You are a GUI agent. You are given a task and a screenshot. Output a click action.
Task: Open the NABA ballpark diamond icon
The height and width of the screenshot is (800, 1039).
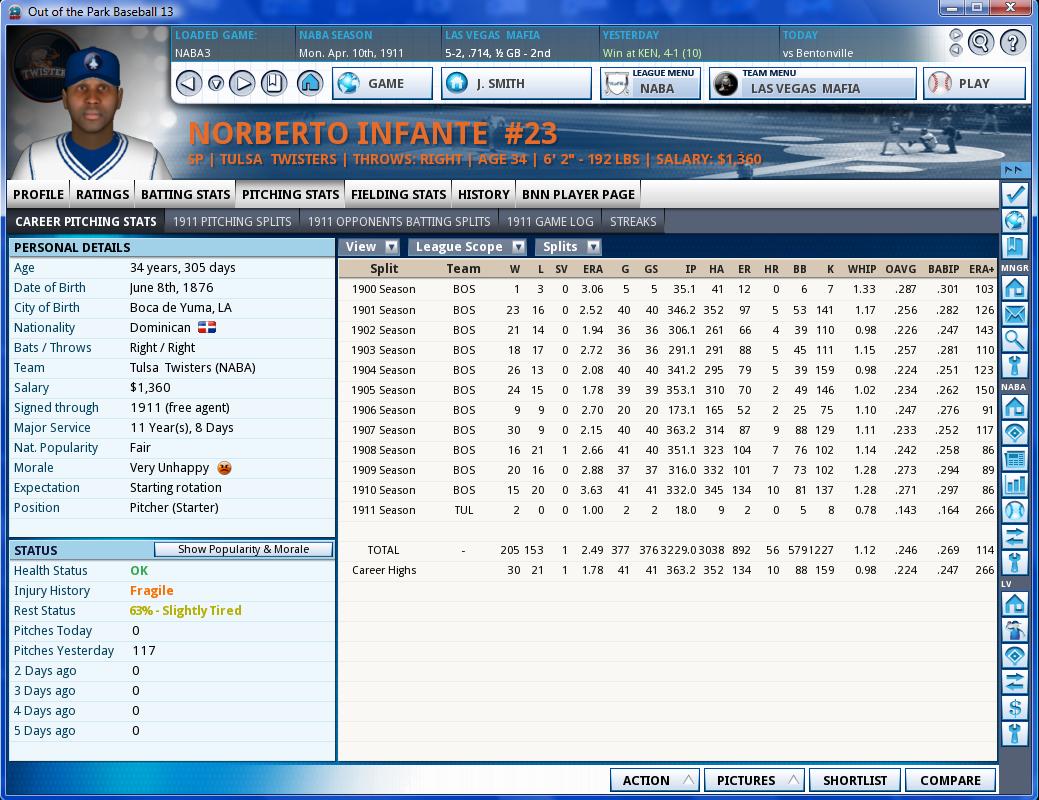(x=1014, y=433)
